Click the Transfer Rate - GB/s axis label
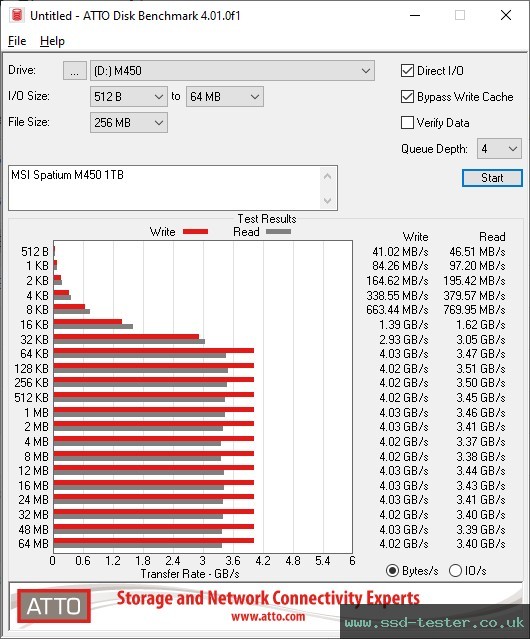This screenshot has height=639, width=530. (190, 574)
